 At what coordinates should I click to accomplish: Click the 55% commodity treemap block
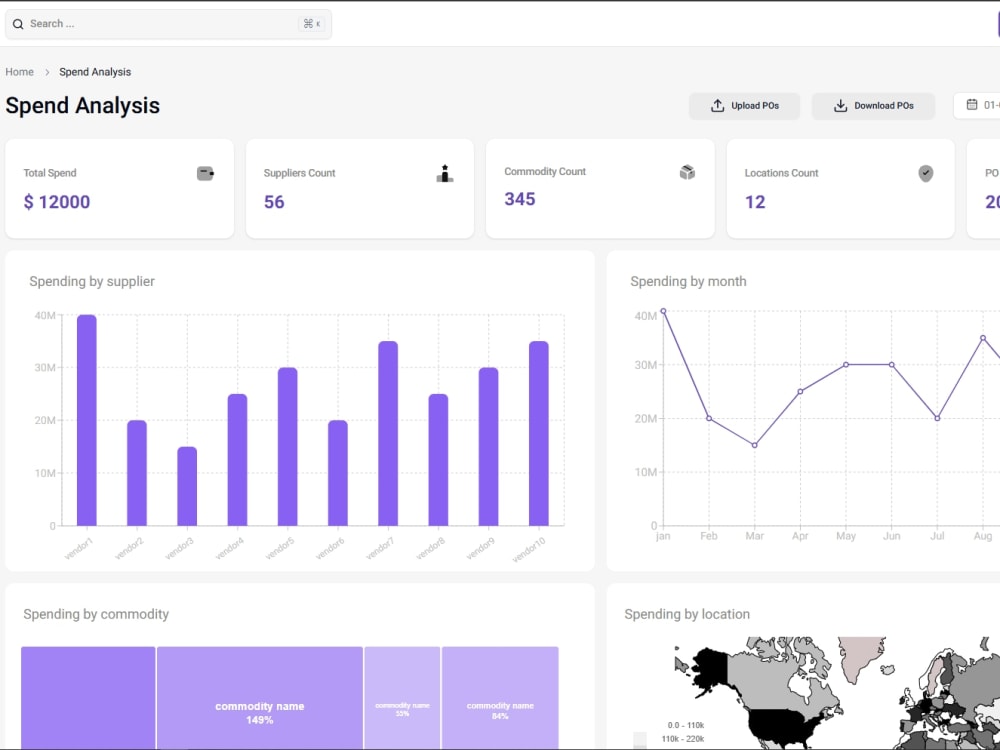click(x=402, y=698)
